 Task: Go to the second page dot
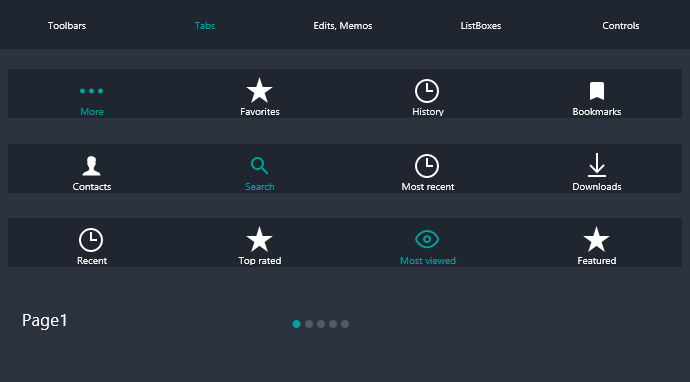click(x=309, y=324)
